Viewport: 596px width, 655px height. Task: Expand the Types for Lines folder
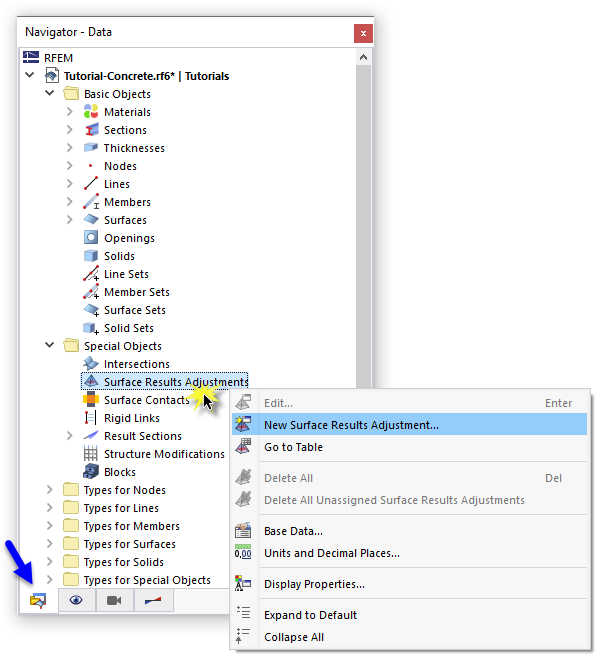[49, 508]
